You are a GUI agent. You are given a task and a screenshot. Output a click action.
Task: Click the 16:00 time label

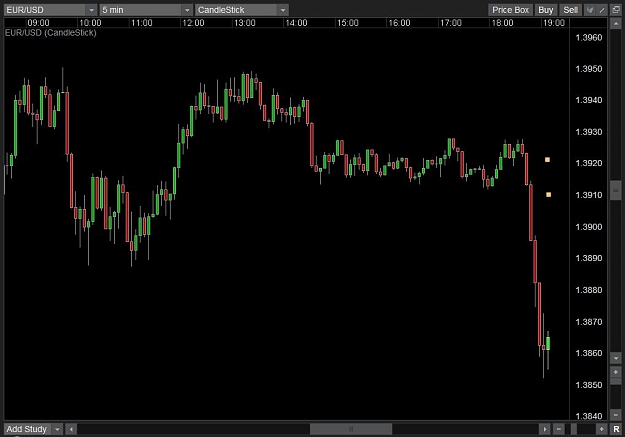point(399,23)
